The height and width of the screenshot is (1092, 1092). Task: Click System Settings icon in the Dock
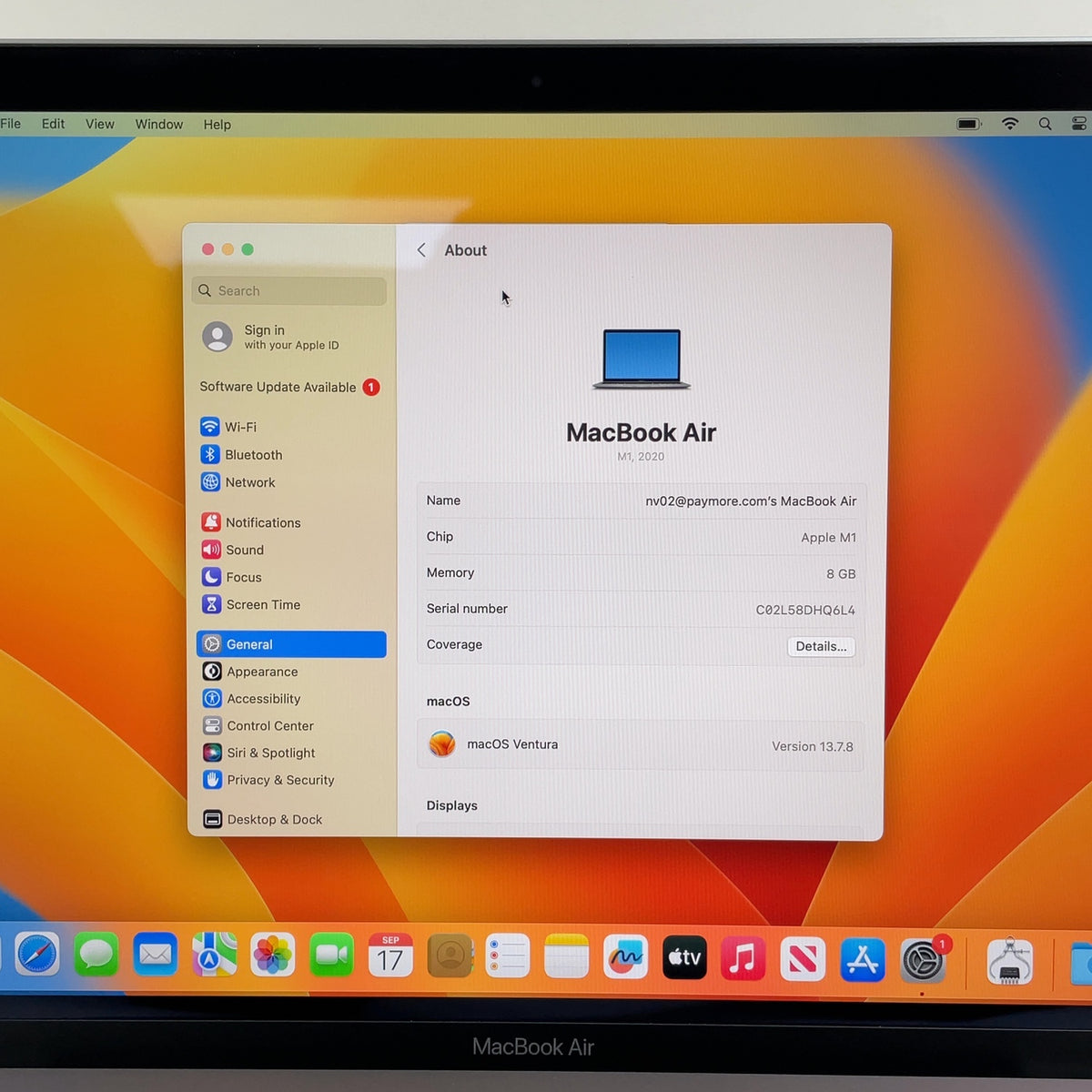(x=923, y=961)
